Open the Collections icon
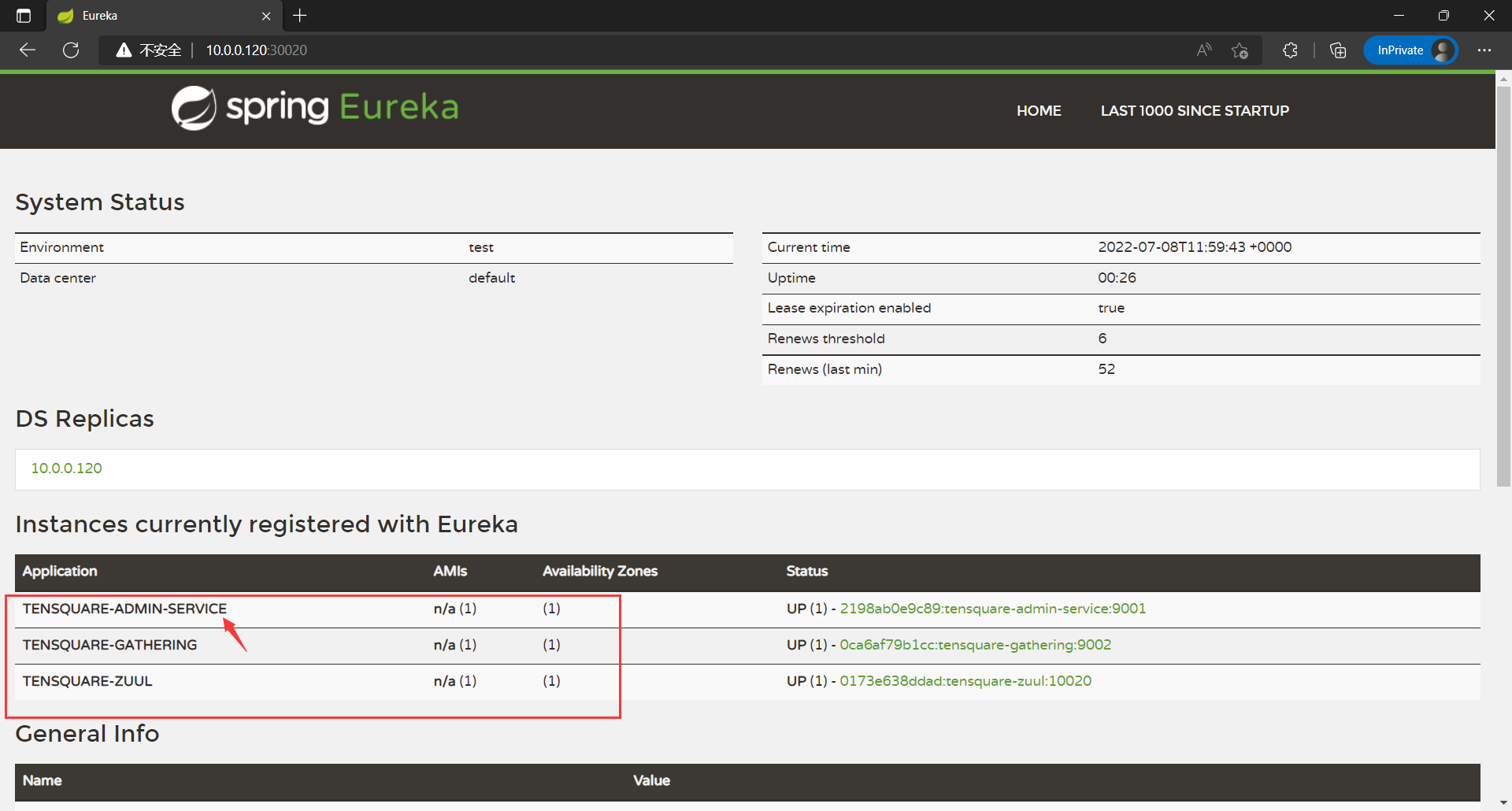Image resolution: width=1512 pixels, height=811 pixels. pos(1338,50)
